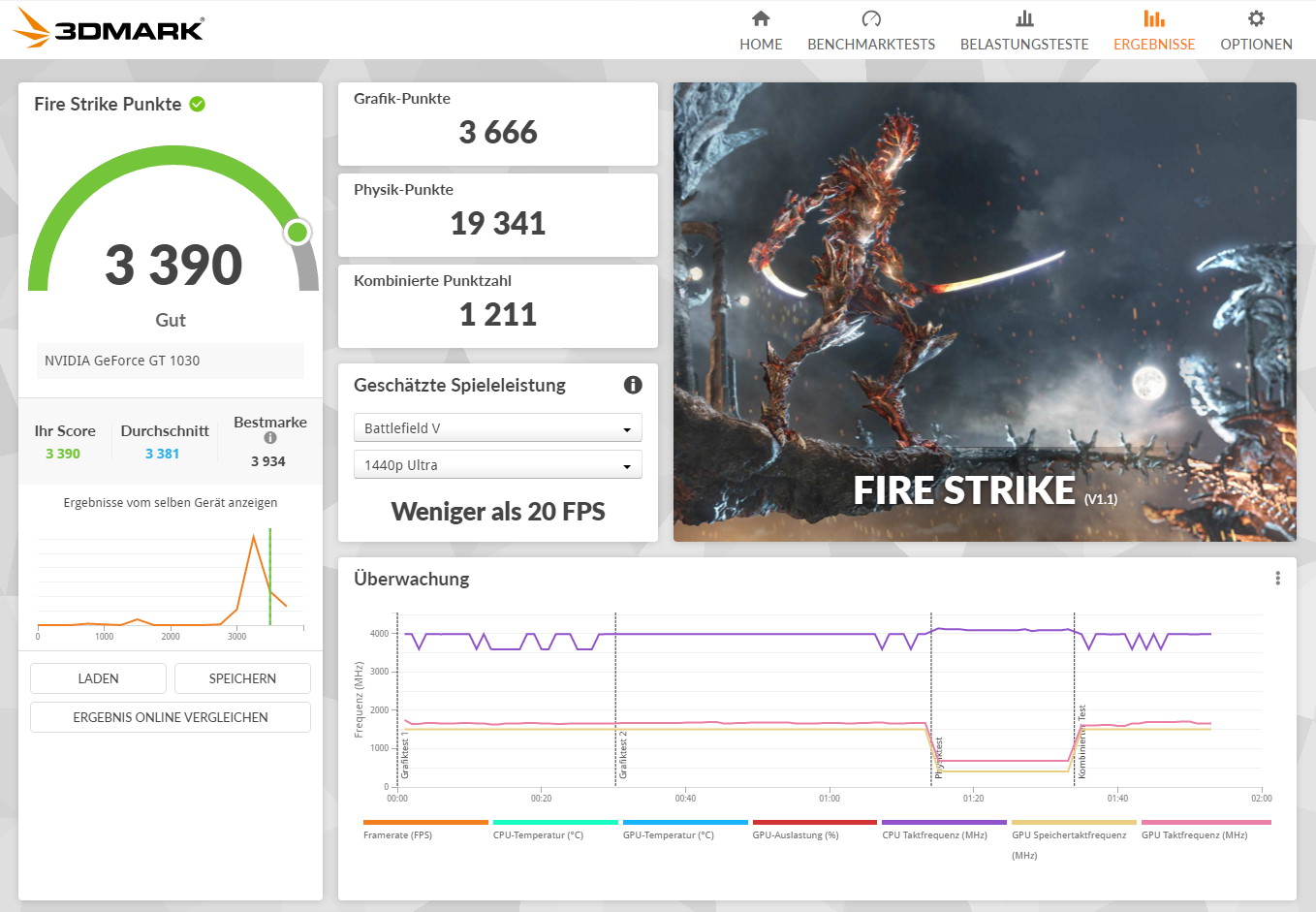Switch to BENCHMARKTESTS tab
1316x912 pixels.
pos(871,45)
